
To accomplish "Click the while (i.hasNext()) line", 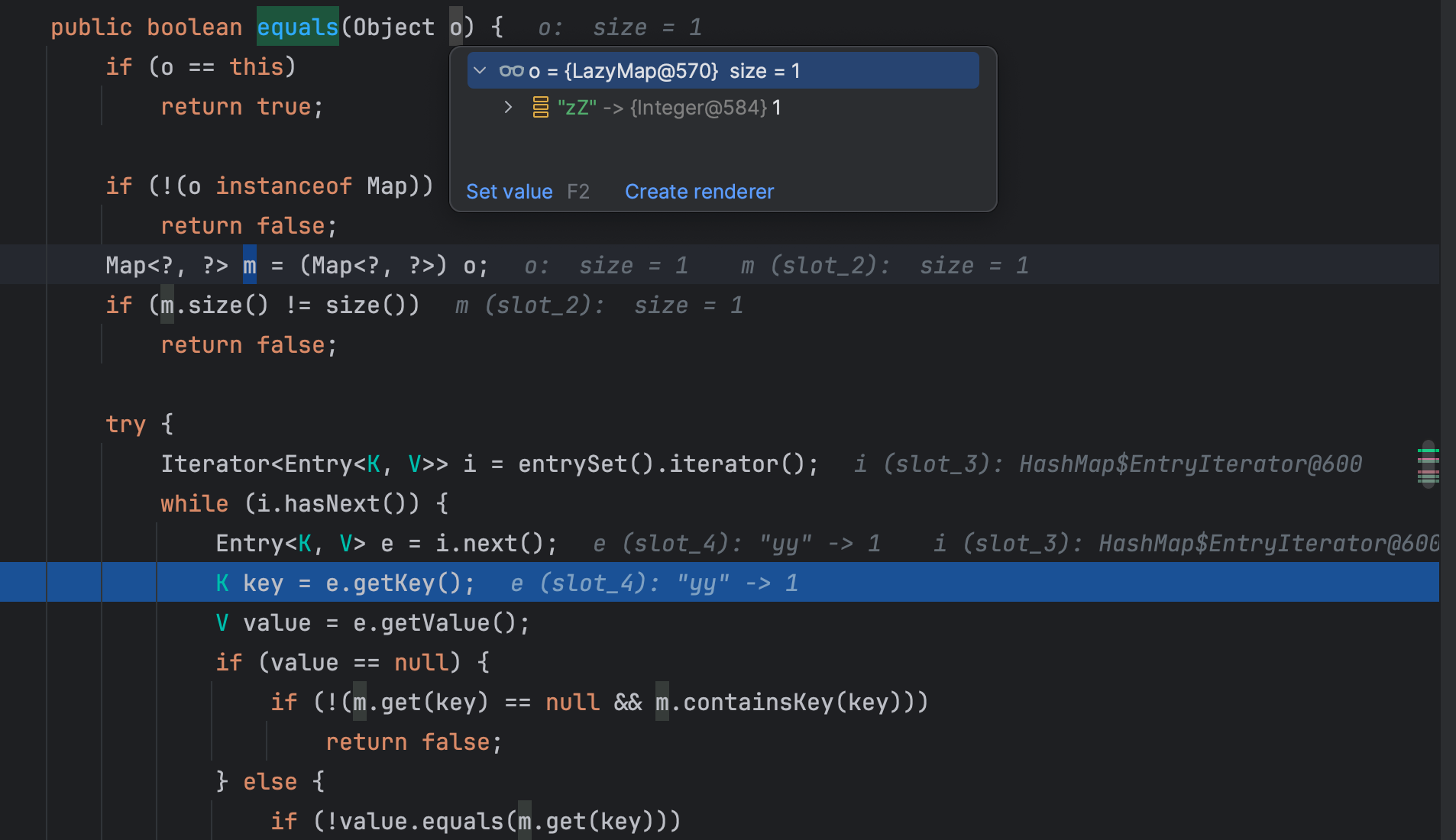I will [x=305, y=503].
